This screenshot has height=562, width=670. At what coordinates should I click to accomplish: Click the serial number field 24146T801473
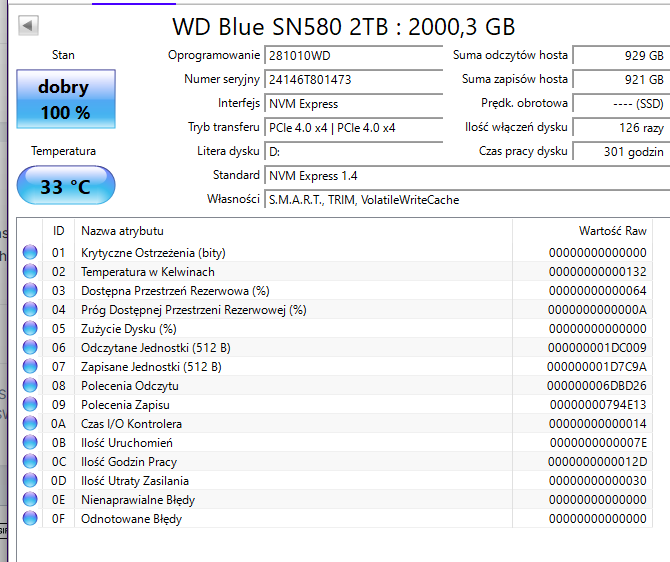click(x=353, y=79)
